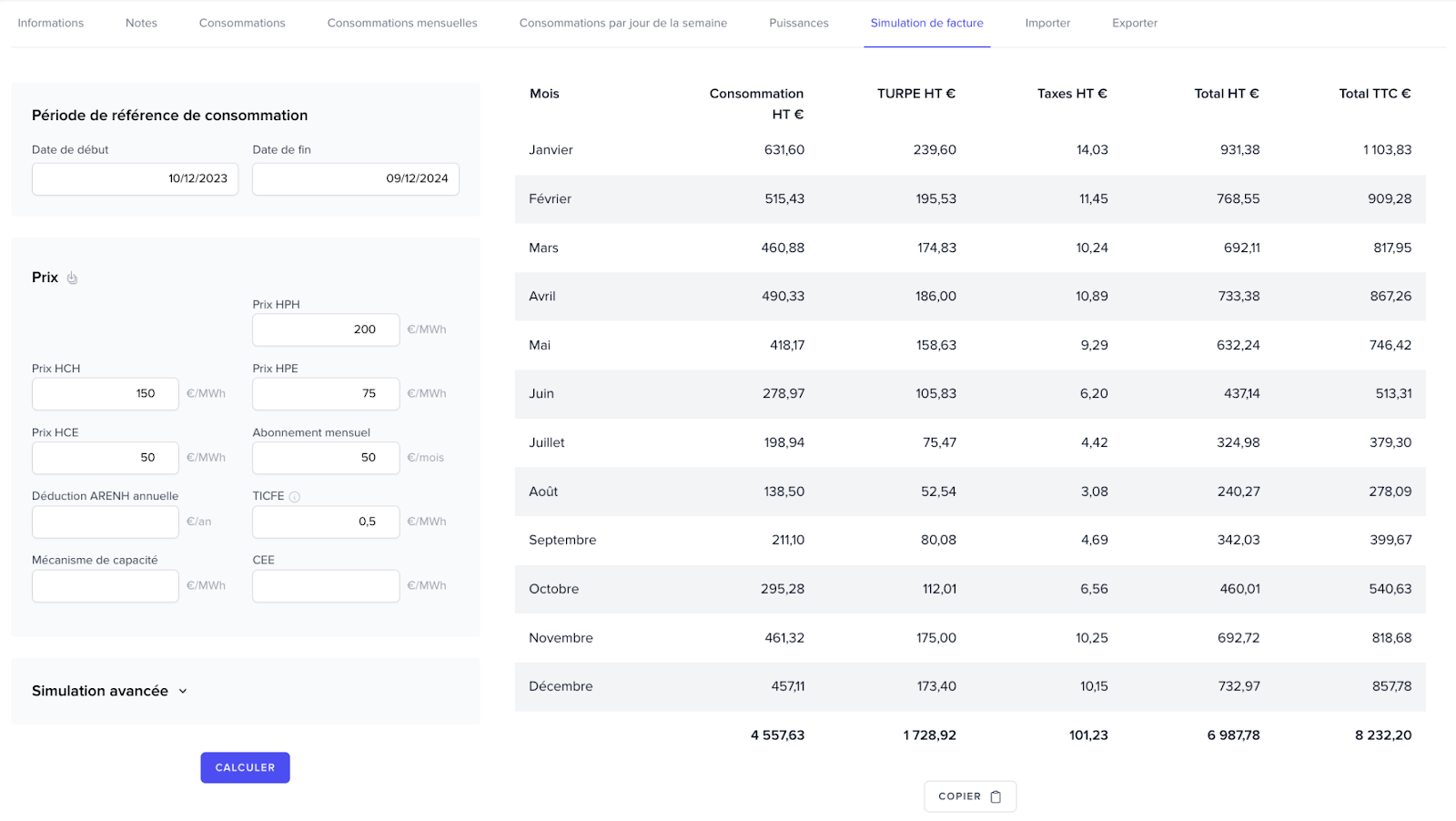Select the Septembre row label
The height and width of the screenshot is (821, 1456).
pos(562,540)
